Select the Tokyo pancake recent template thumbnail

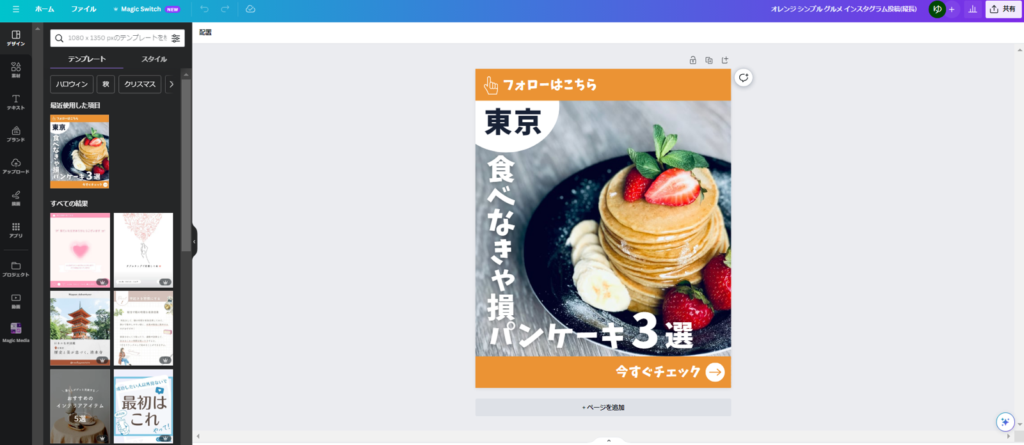80,152
